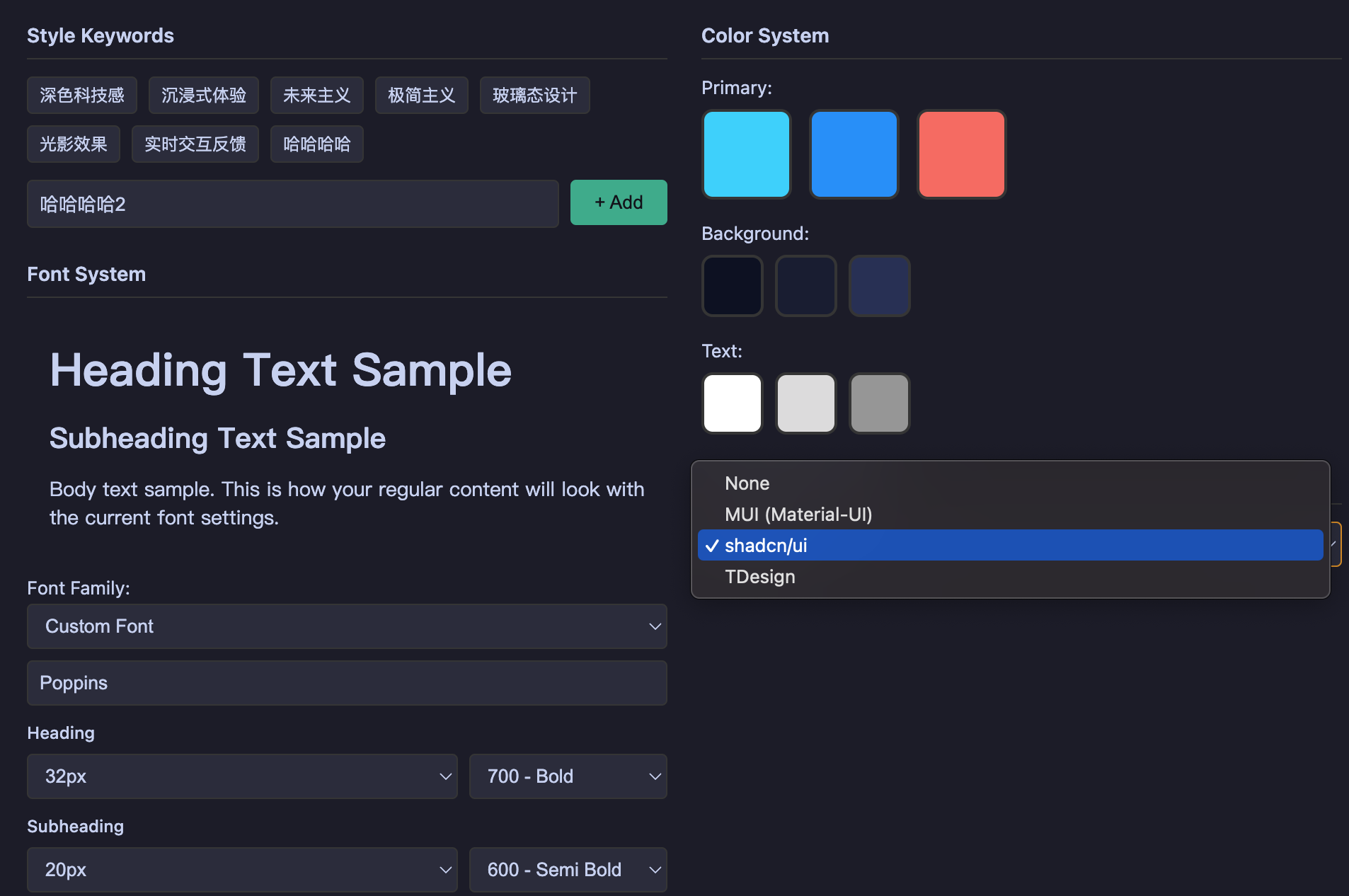Open the 600 - Semi Bold weight dropdown
Viewport: 1349px width, 896px height.
click(568, 869)
